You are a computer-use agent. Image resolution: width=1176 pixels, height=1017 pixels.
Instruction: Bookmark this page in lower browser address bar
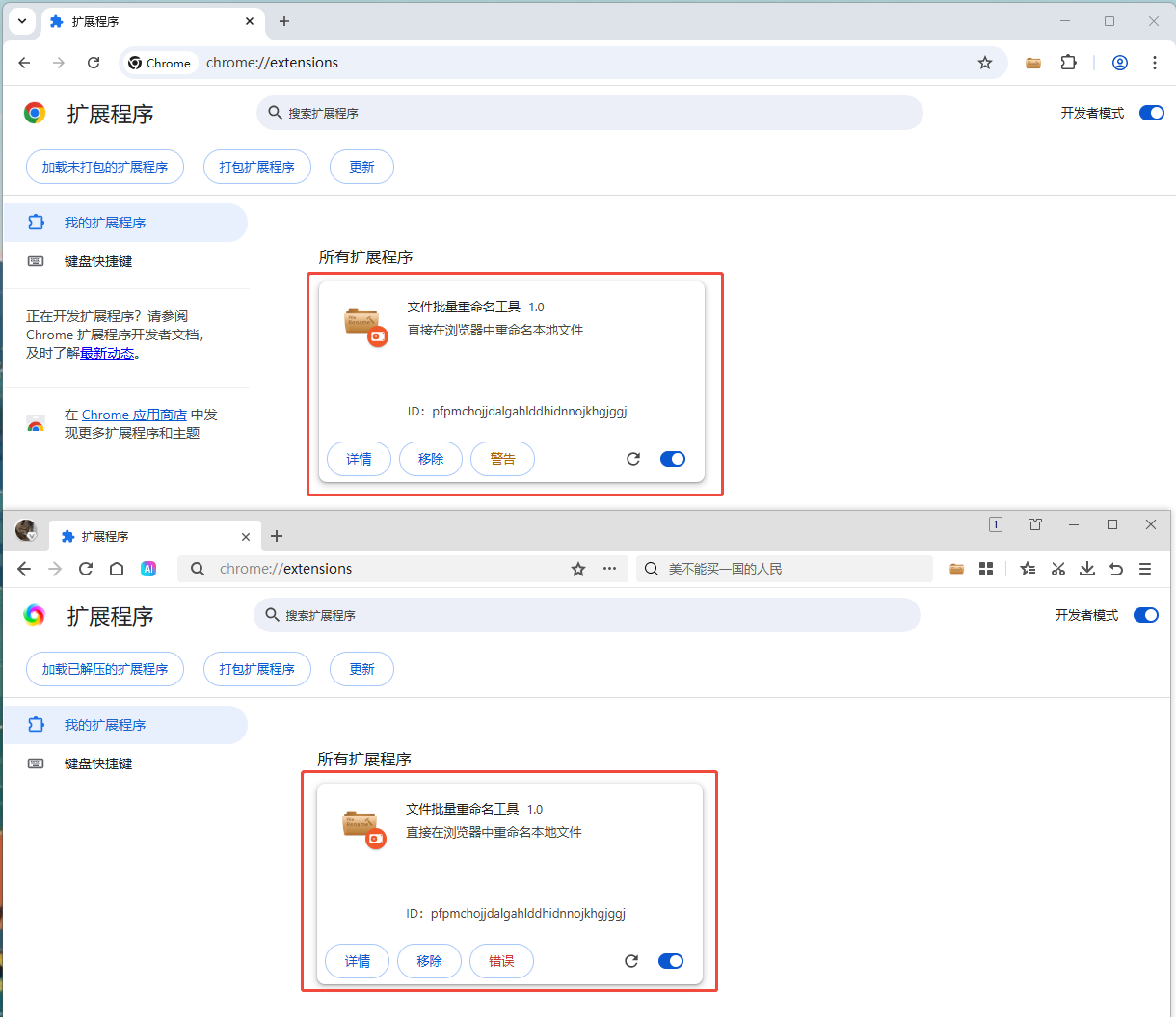(x=578, y=569)
